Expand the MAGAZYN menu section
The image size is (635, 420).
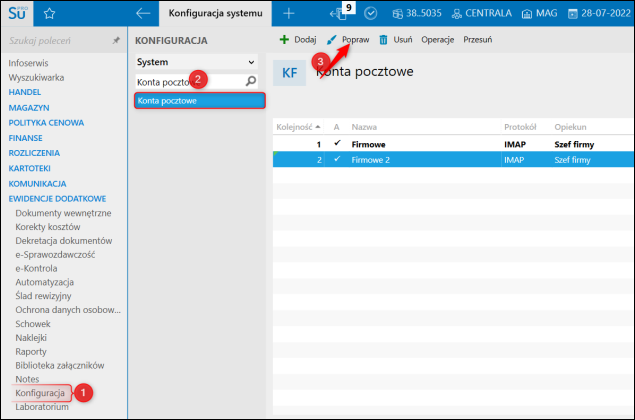point(29,108)
